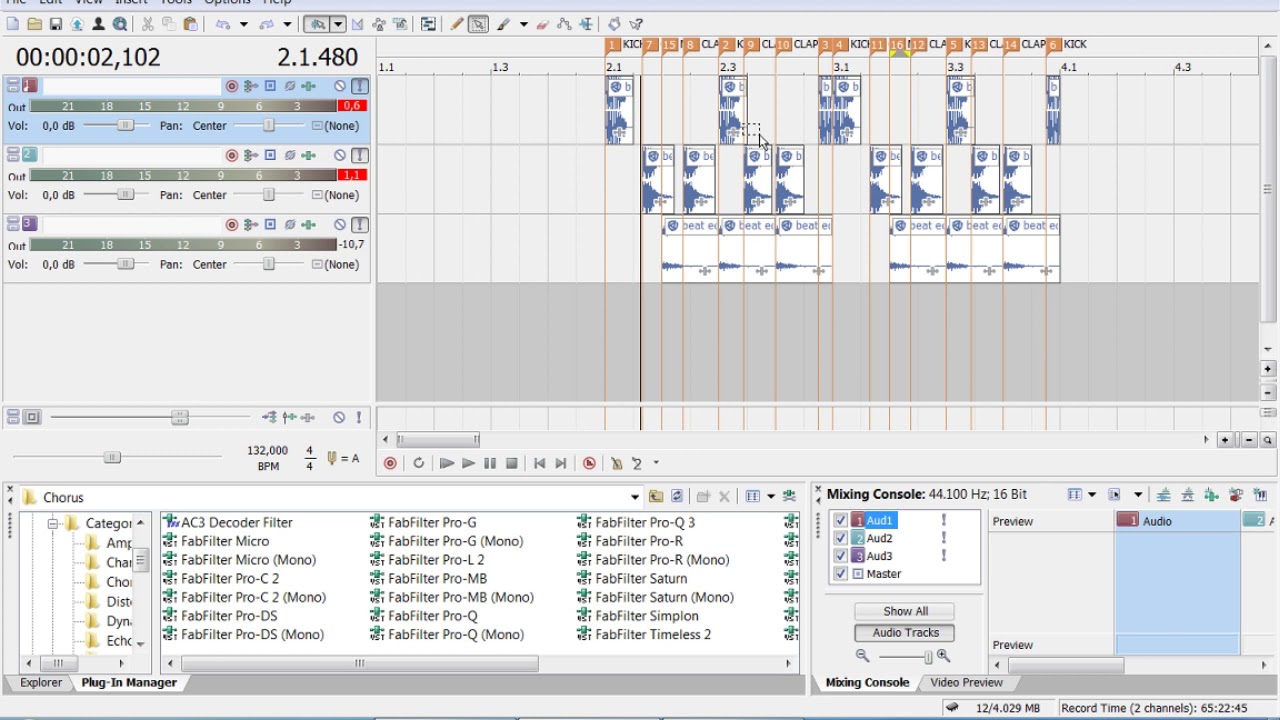1280x720 pixels.
Task: Collapse the Categor tree node
Action: 53,523
